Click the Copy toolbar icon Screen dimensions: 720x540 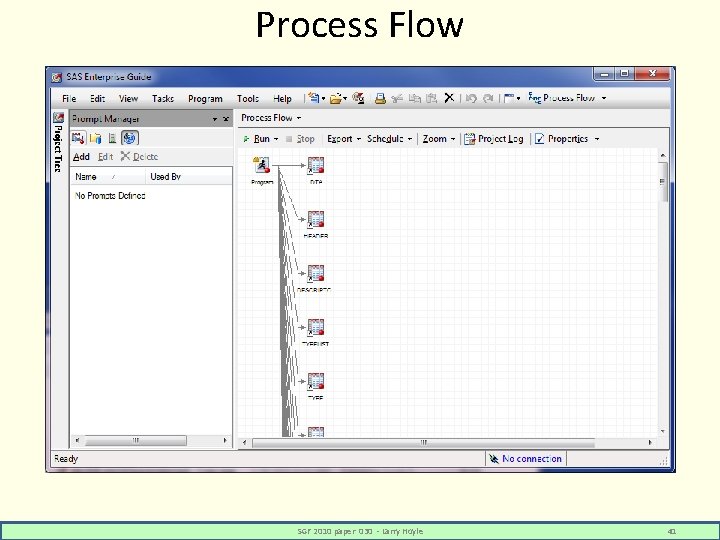[x=415, y=98]
